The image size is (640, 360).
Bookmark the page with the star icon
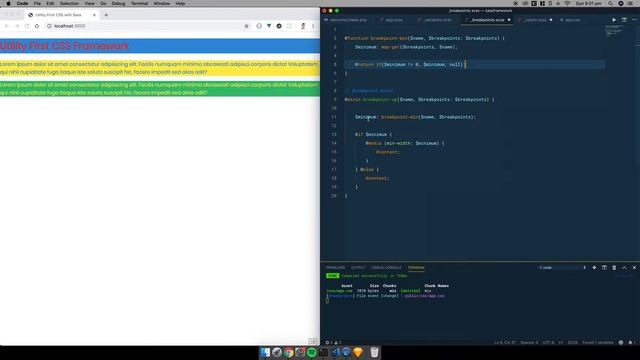click(247, 26)
